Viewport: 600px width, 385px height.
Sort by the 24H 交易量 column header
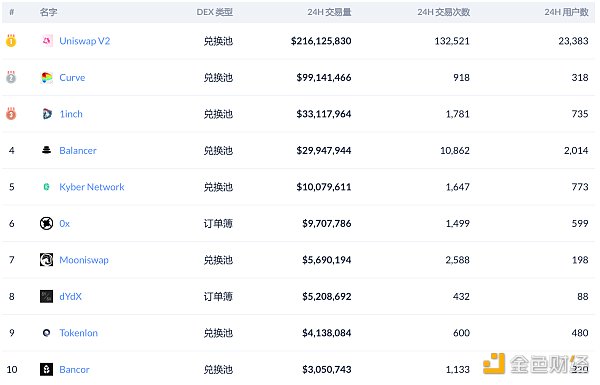coord(329,12)
